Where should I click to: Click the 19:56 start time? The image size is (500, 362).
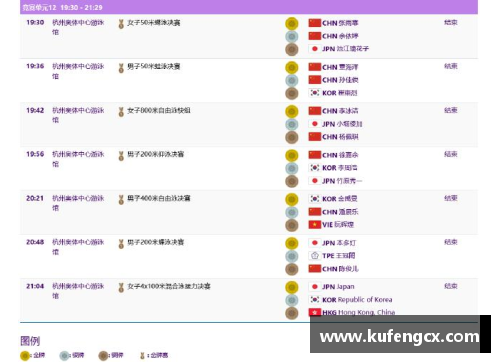[x=35, y=154]
